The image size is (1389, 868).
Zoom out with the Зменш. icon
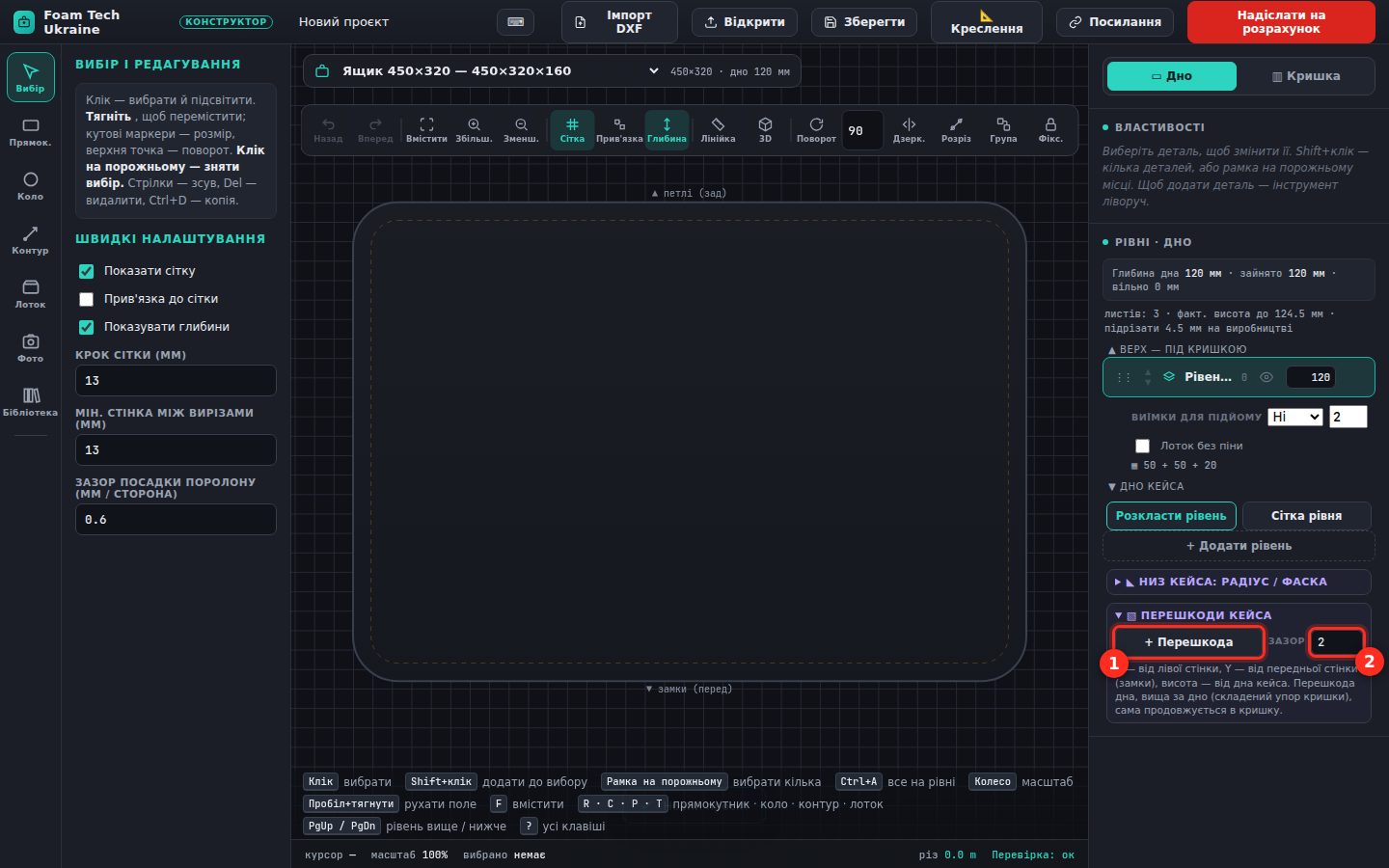click(521, 130)
